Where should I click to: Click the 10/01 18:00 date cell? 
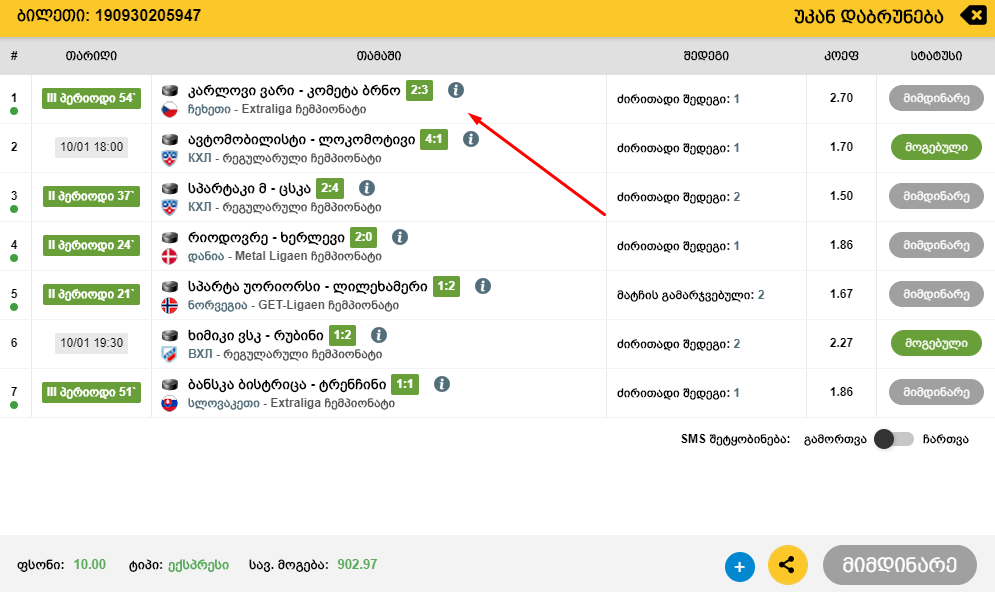pos(91,147)
